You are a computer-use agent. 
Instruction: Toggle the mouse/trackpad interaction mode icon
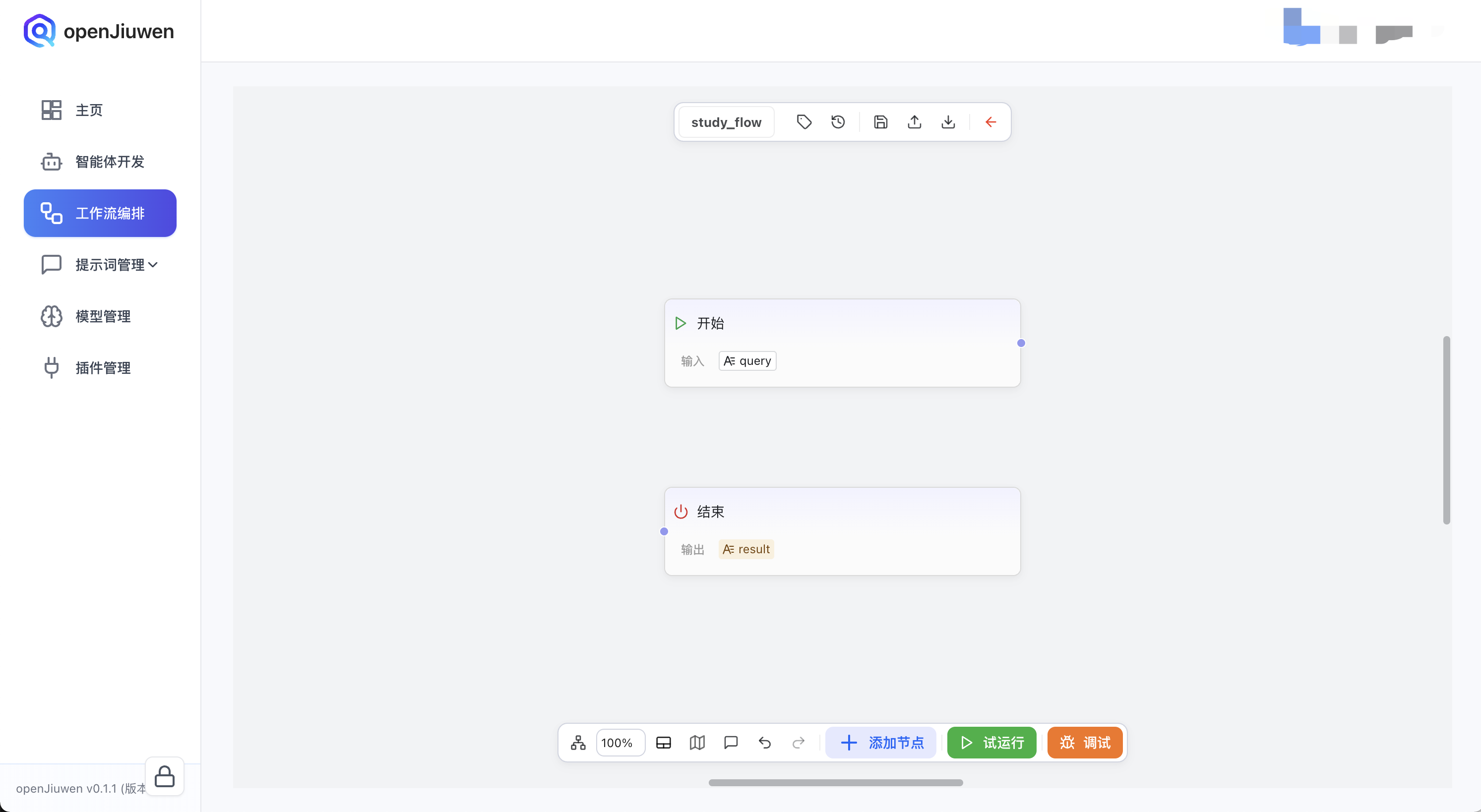click(x=664, y=743)
